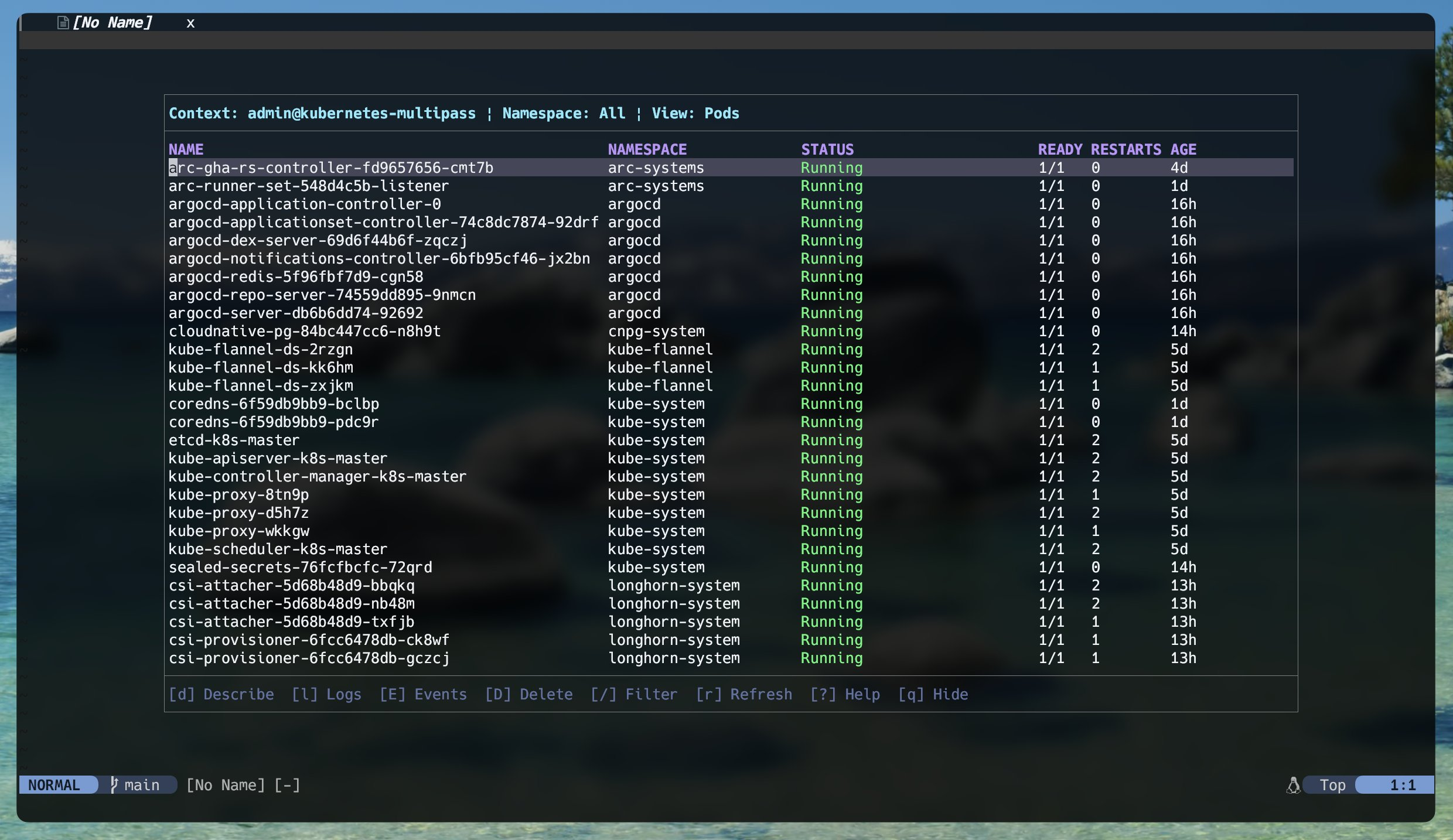Screen dimensions: 1453x840
Task: Click the RESTARTS column header
Action: pyautogui.click(x=1125, y=149)
